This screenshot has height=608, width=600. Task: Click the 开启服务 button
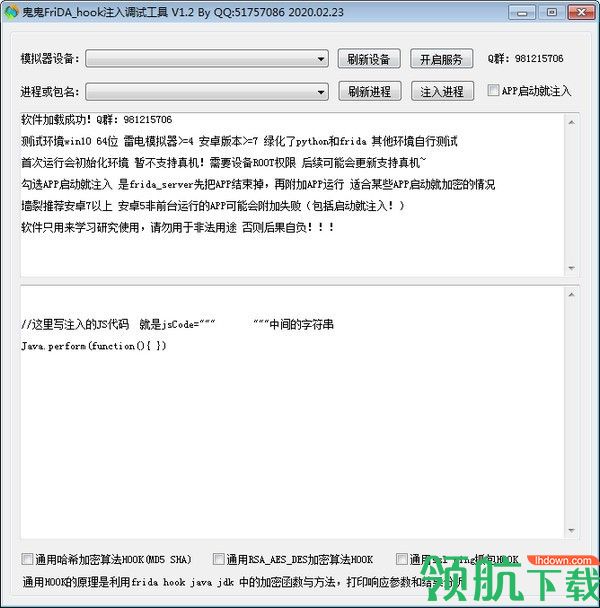click(441, 59)
